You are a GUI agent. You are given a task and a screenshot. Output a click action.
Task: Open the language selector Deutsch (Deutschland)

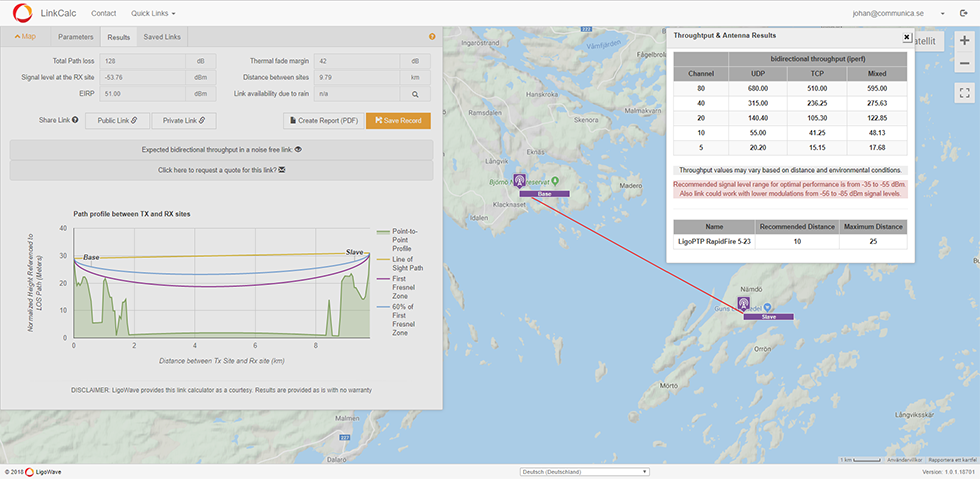585,471
